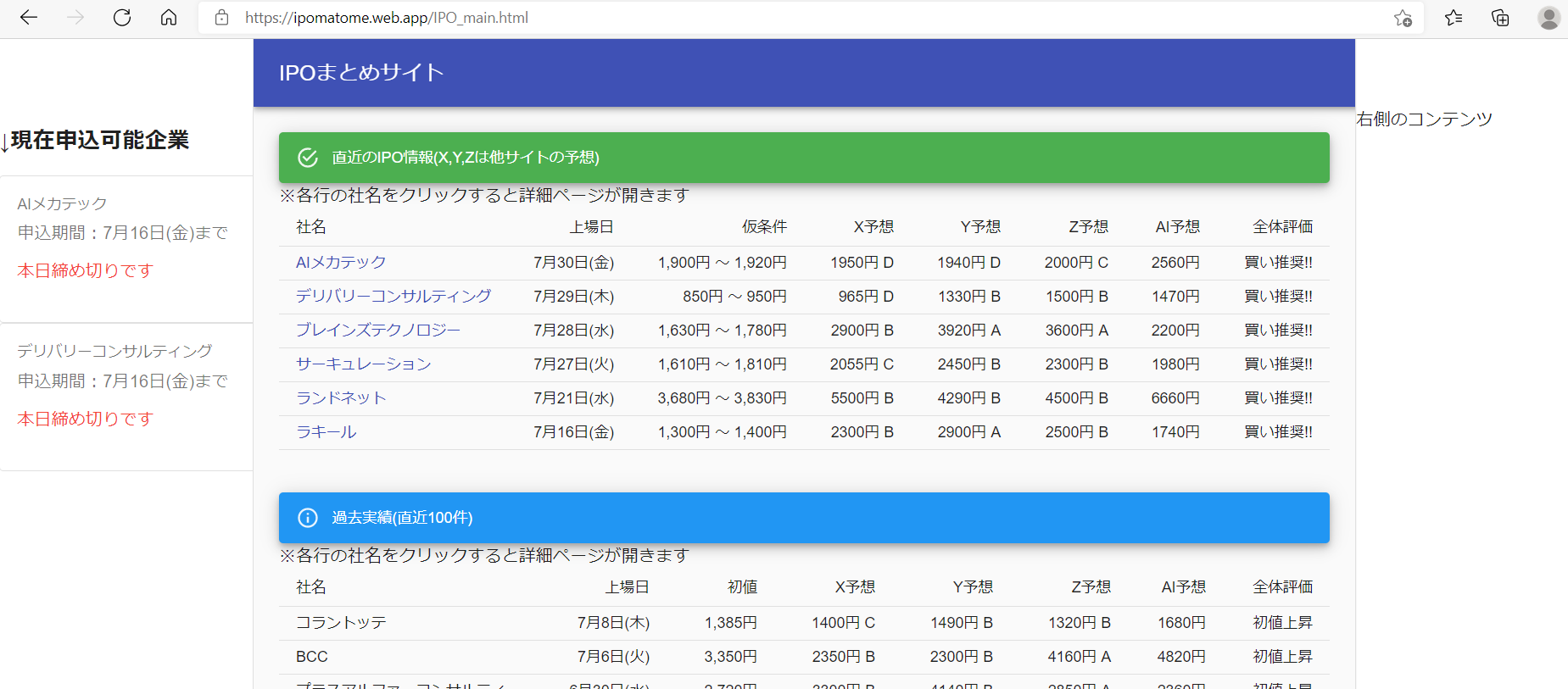View site info lock icon
1568x689 pixels.
click(222, 18)
